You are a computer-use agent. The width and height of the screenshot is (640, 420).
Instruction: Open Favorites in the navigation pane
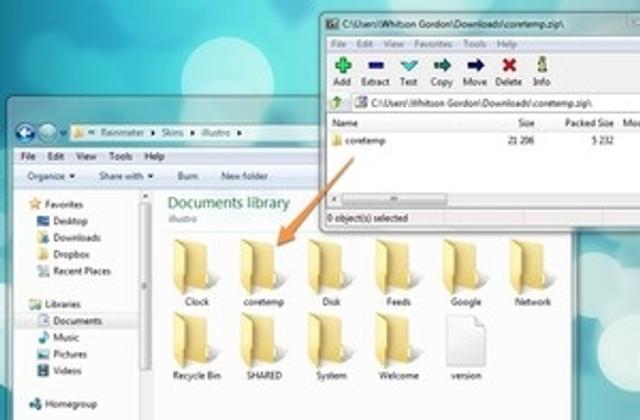[56, 204]
